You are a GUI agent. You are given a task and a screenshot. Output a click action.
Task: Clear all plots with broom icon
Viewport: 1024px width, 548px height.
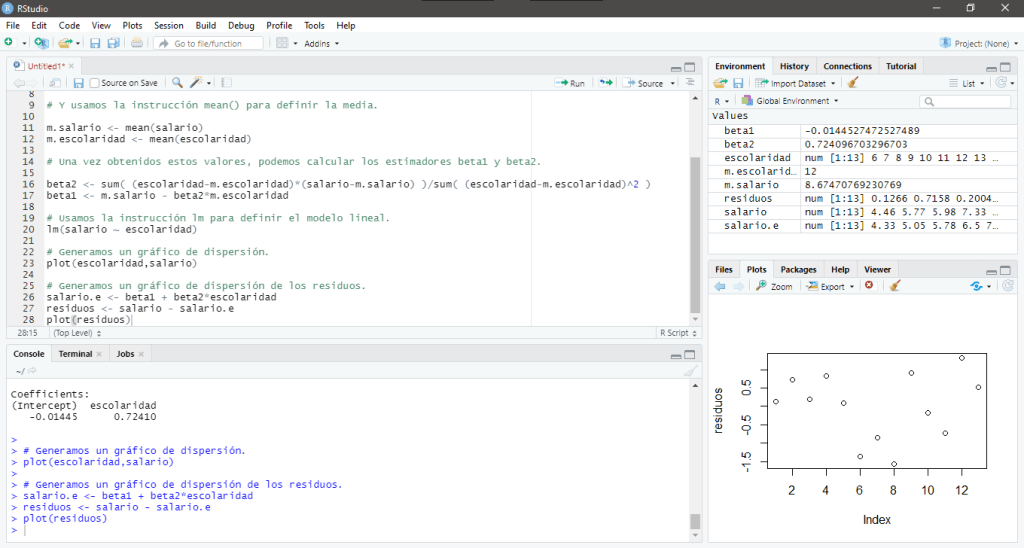[894, 286]
